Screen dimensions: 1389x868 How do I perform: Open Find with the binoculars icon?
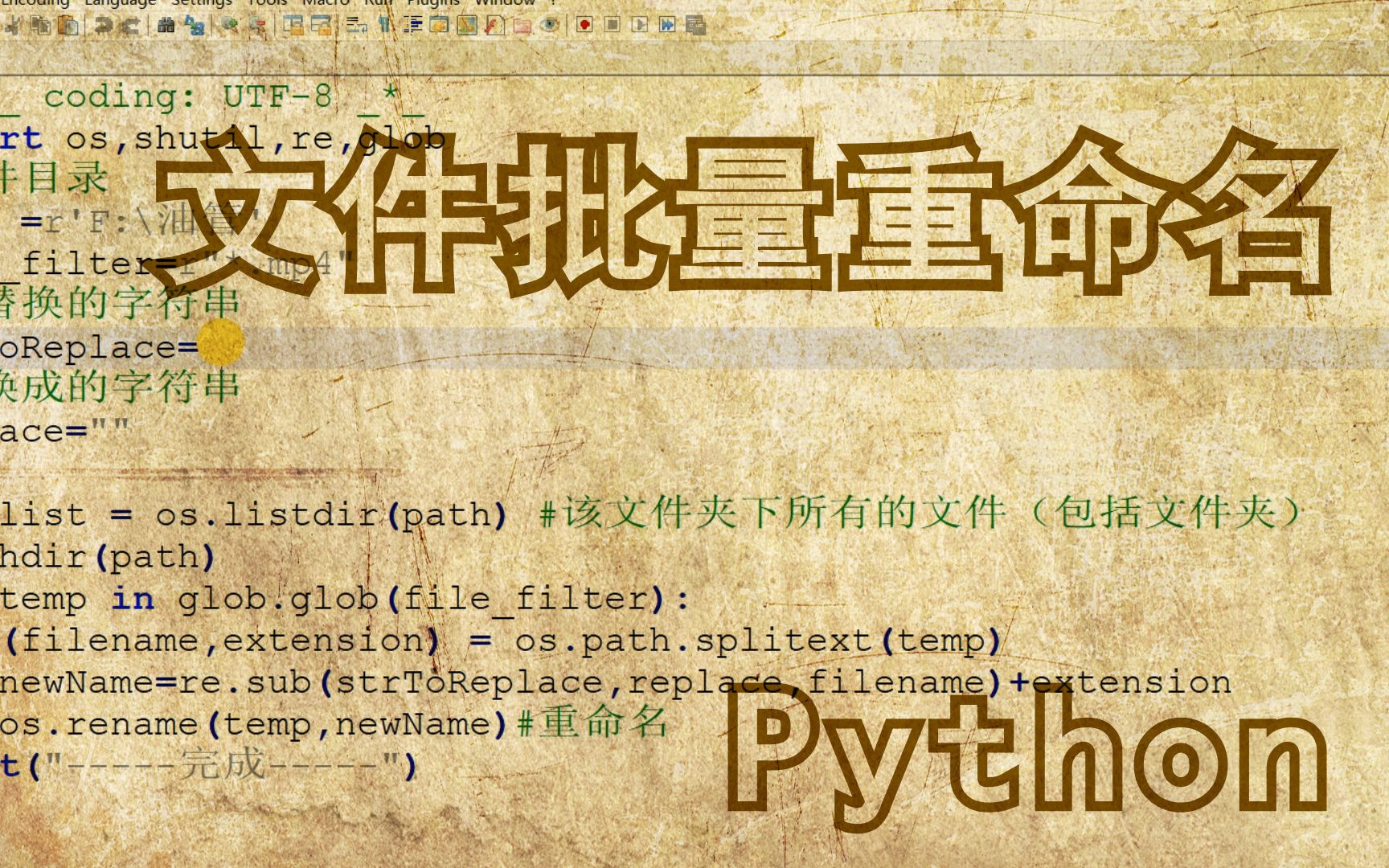click(x=166, y=26)
